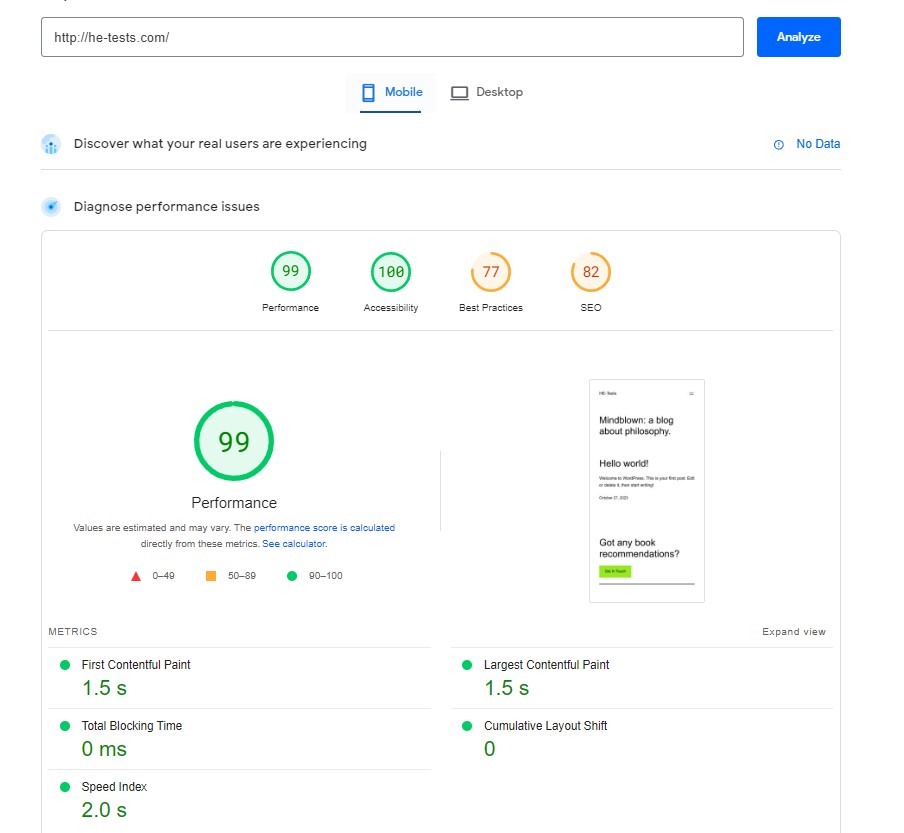Click the METRICS section label
The height and width of the screenshot is (833, 904).
[73, 632]
